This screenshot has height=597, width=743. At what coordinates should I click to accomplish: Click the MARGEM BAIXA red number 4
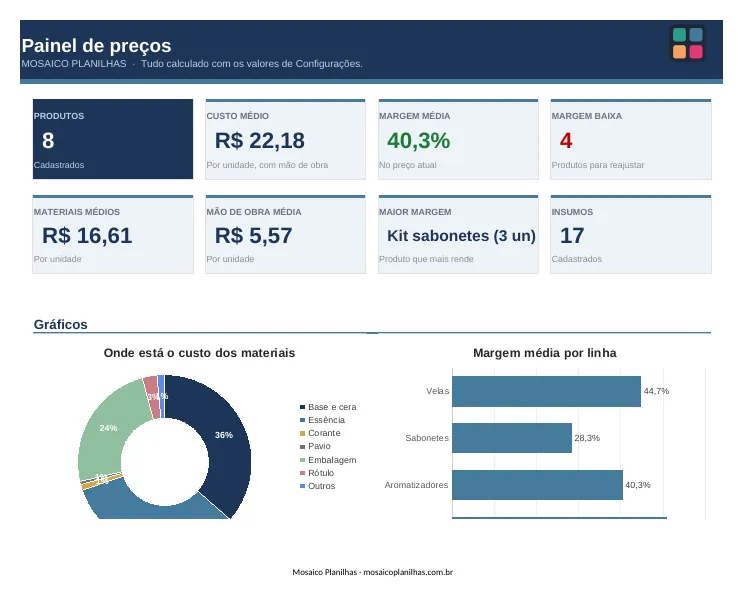click(x=566, y=141)
